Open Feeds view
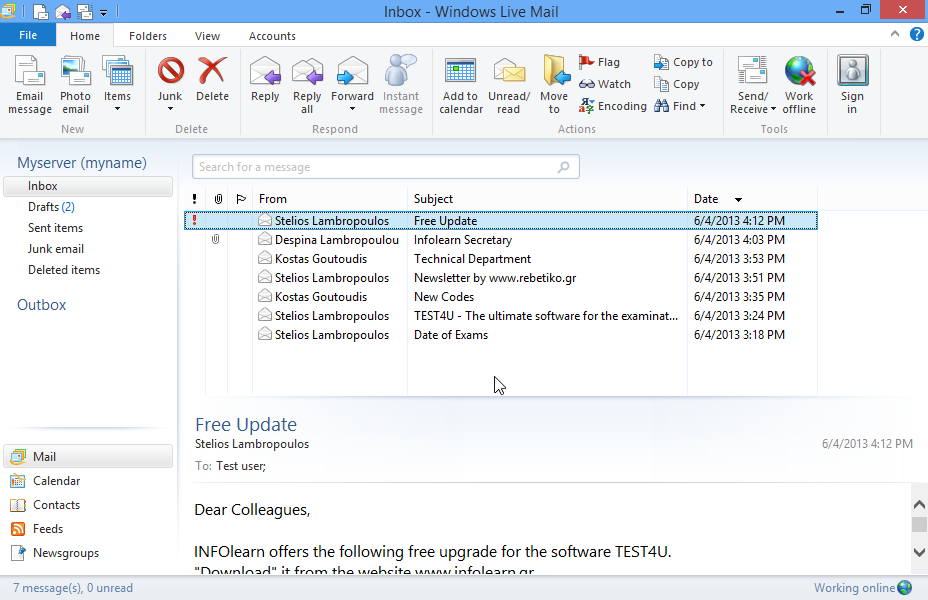 (x=37, y=529)
